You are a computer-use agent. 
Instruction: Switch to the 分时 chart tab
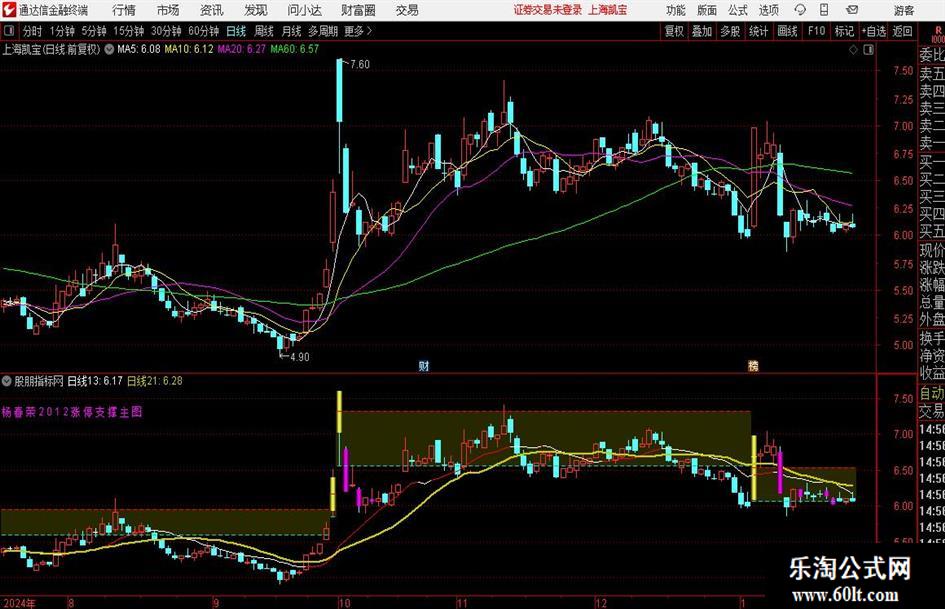33,31
